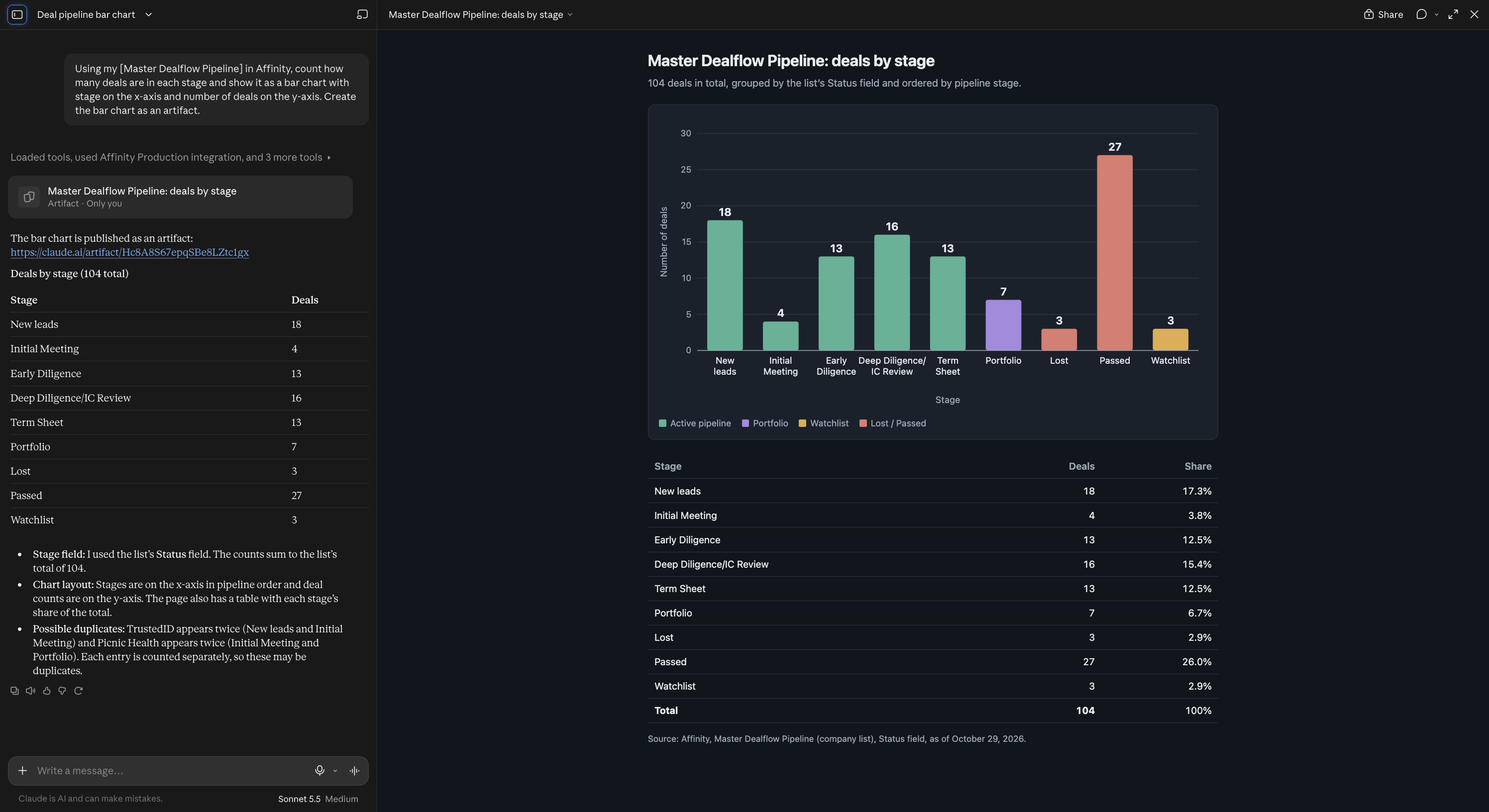Copy the response with the copy icon

click(x=14, y=691)
